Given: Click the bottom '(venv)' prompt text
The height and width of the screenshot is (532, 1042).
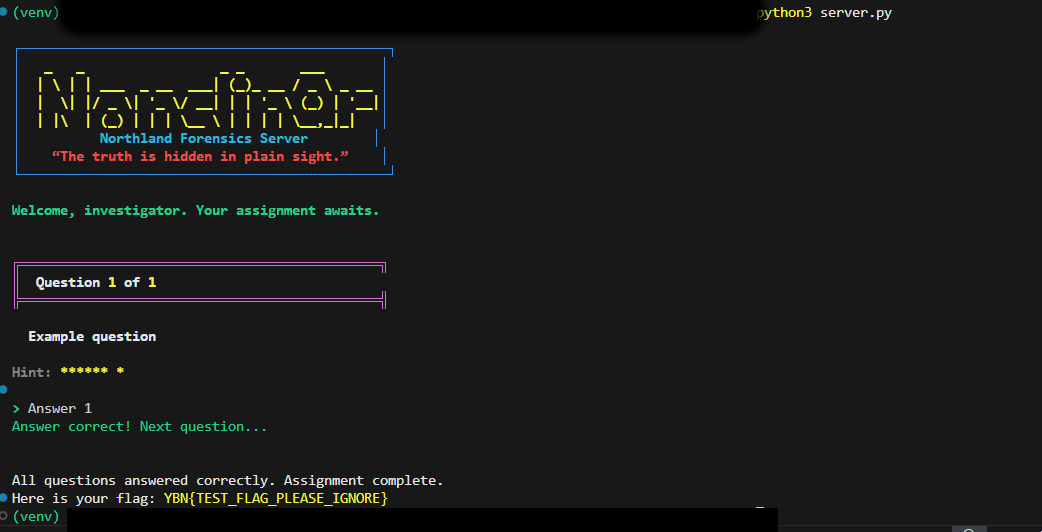Looking at the screenshot, I should [36, 516].
